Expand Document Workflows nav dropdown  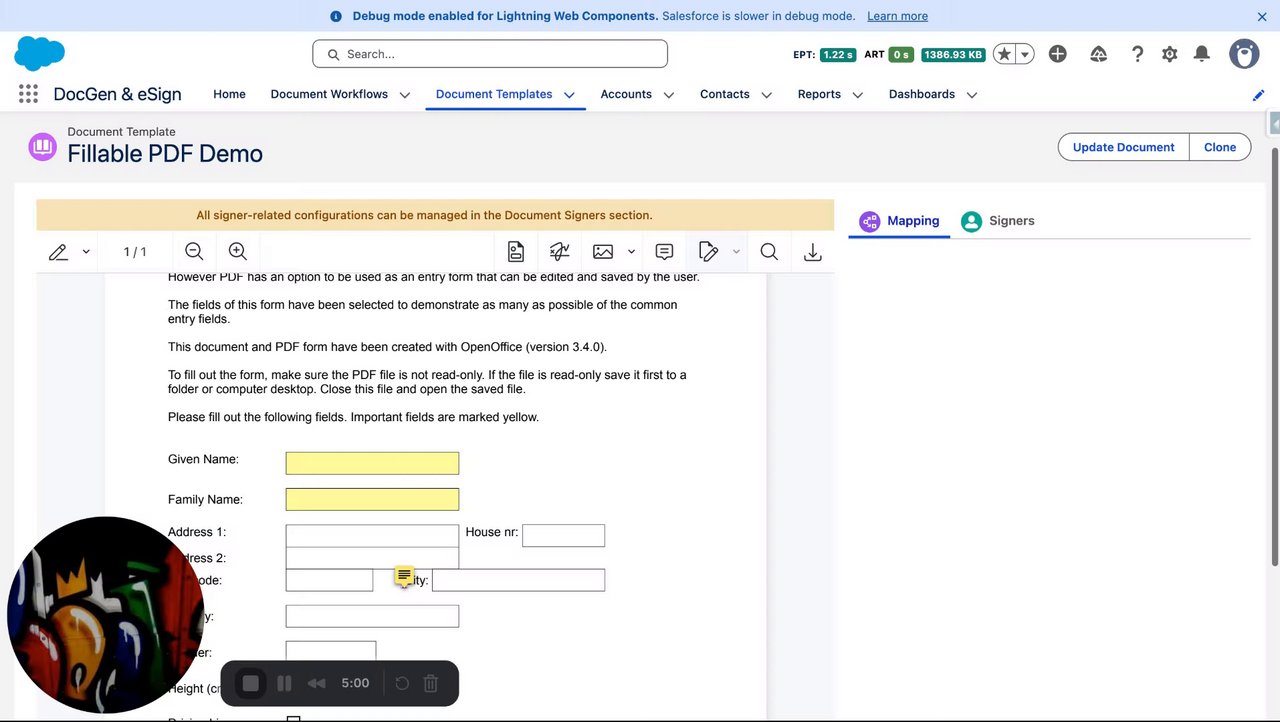[x=405, y=95]
